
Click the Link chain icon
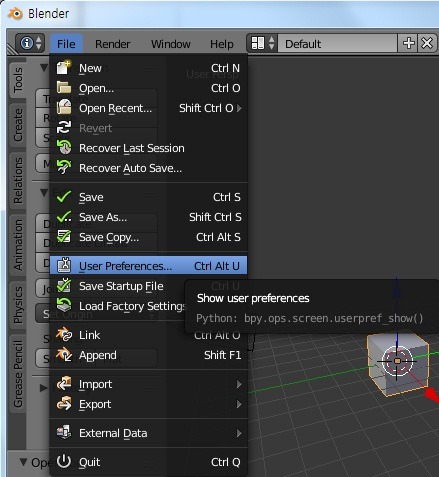(x=64, y=334)
